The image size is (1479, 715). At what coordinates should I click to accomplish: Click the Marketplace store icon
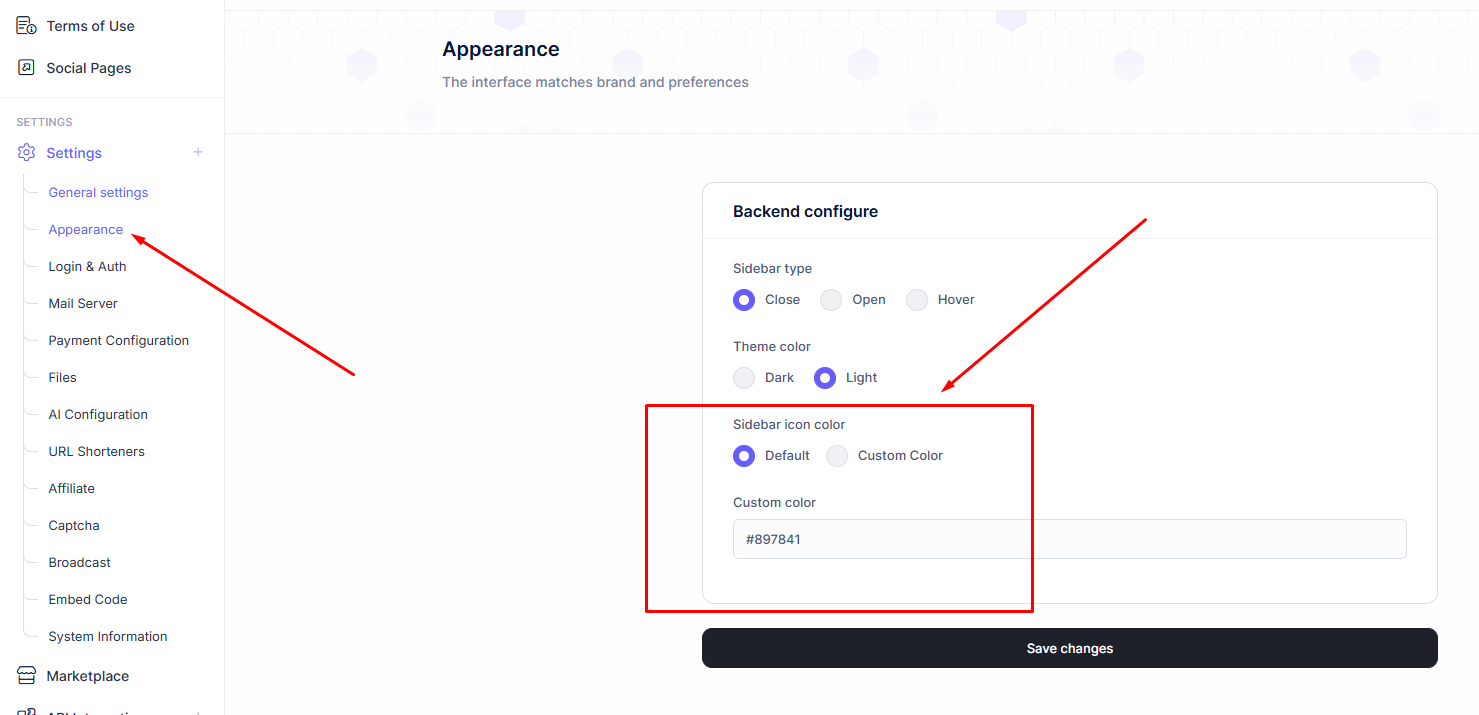coord(26,676)
